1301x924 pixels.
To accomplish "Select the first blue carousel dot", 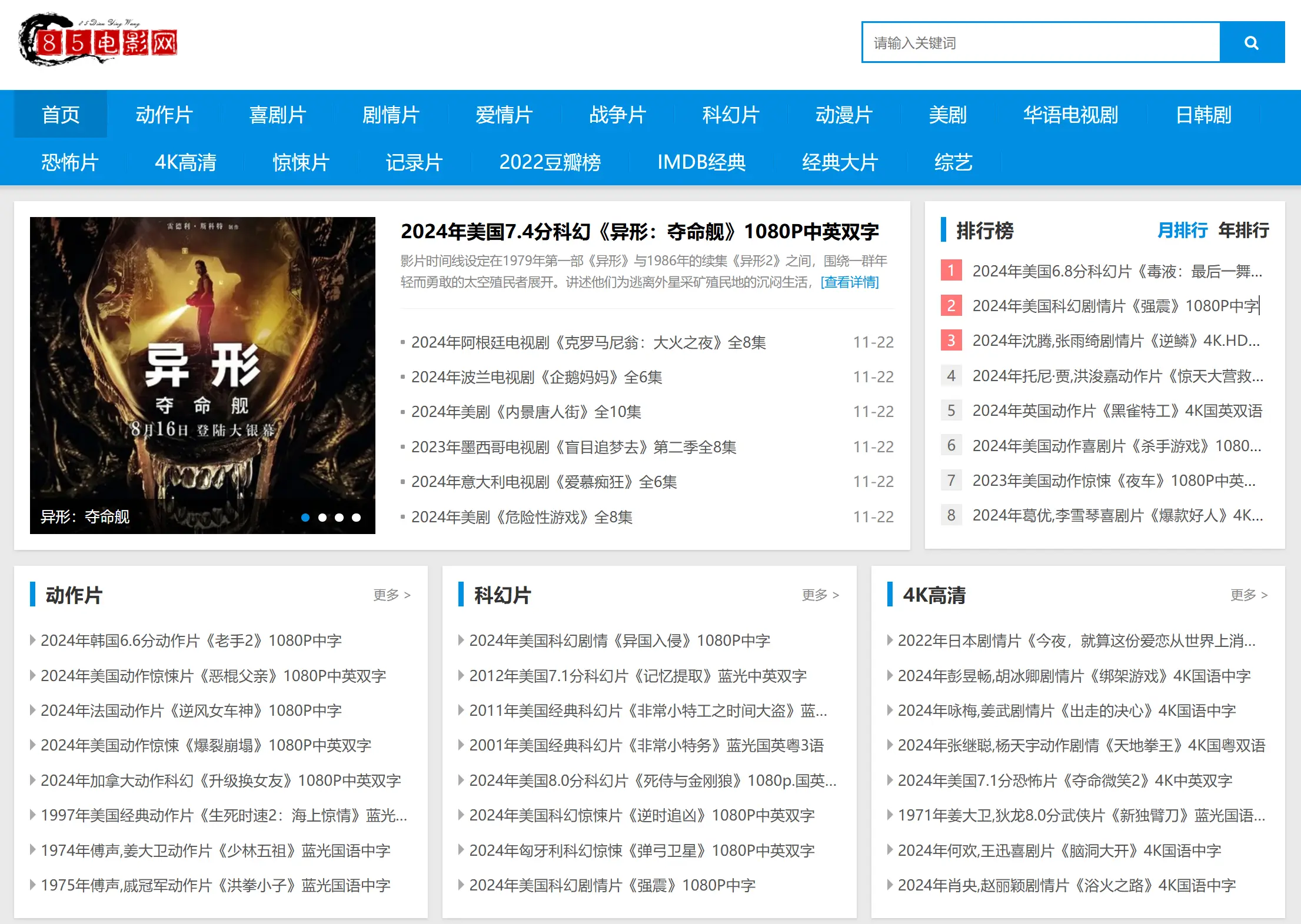I will click(x=305, y=518).
